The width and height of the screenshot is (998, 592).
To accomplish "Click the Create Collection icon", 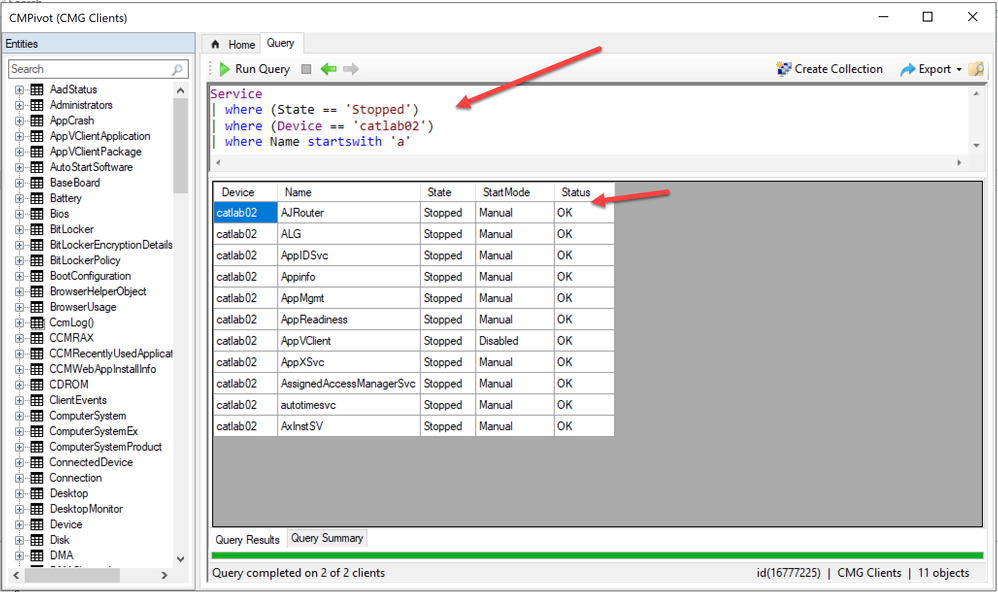I will coord(784,69).
